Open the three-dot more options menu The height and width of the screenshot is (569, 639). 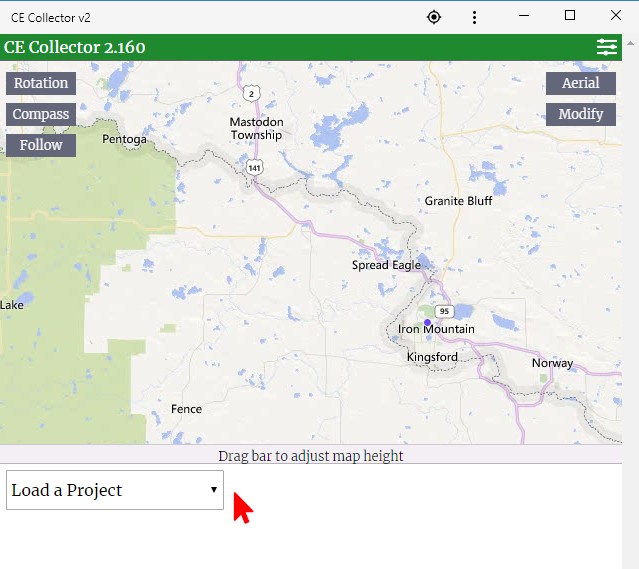click(x=474, y=17)
